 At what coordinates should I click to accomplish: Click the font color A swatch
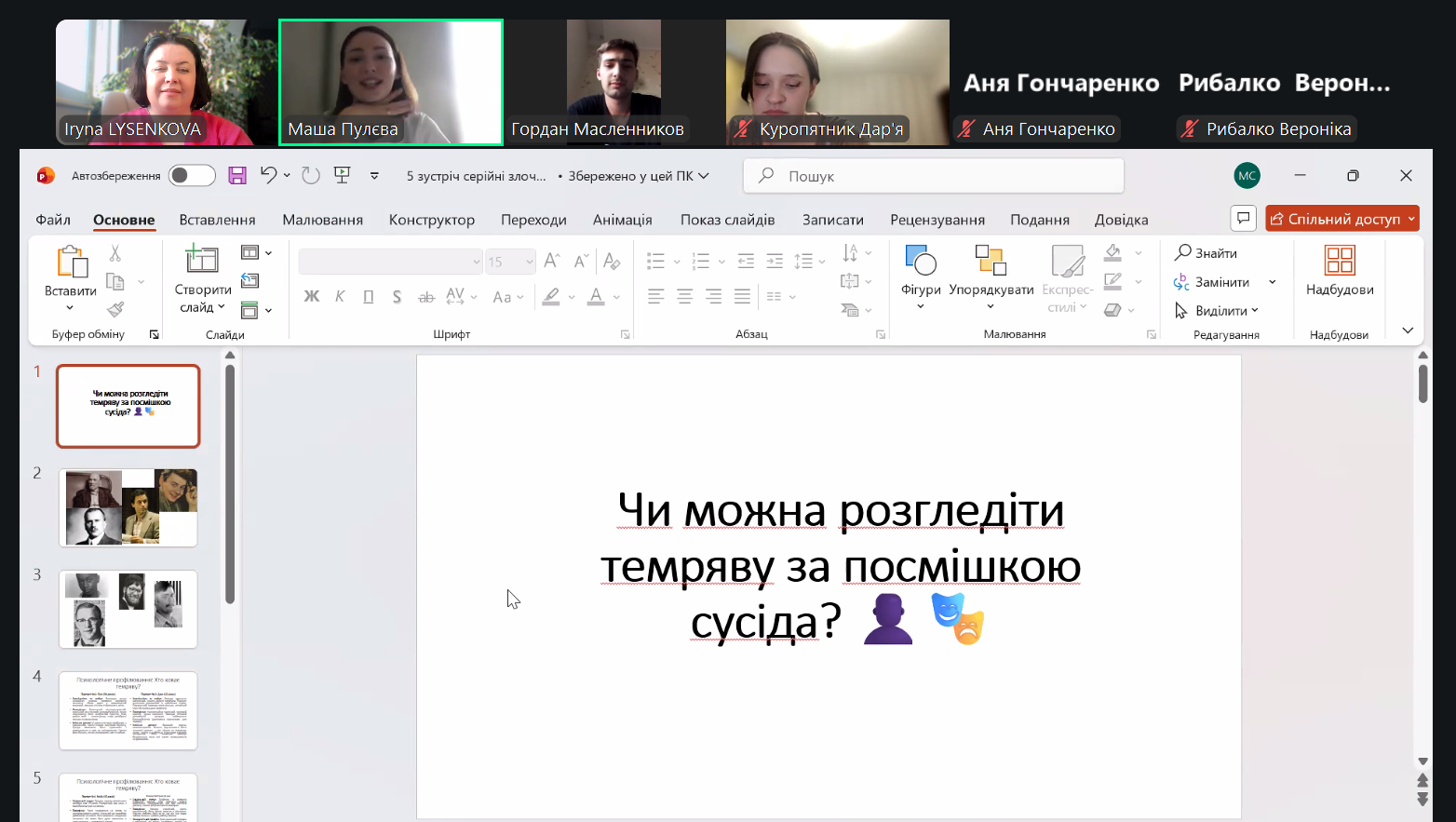pyautogui.click(x=596, y=297)
